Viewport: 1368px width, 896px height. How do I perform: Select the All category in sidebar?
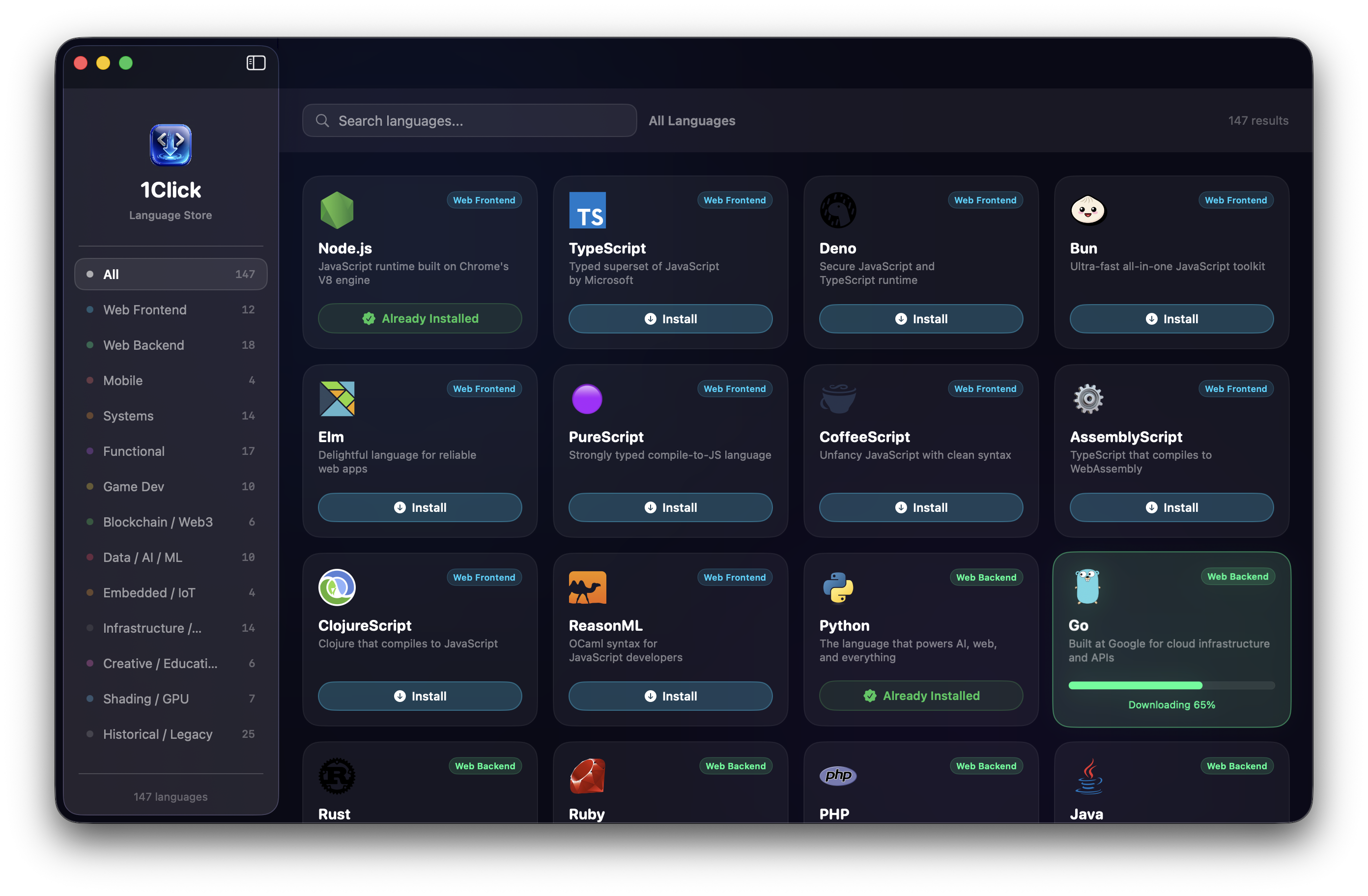(171, 274)
